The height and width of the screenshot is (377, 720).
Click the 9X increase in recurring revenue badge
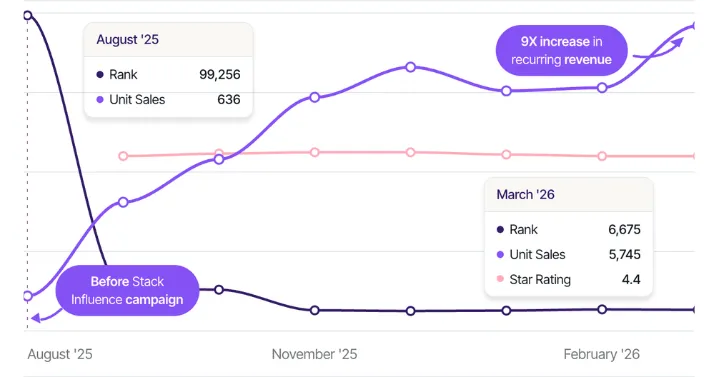click(x=562, y=51)
